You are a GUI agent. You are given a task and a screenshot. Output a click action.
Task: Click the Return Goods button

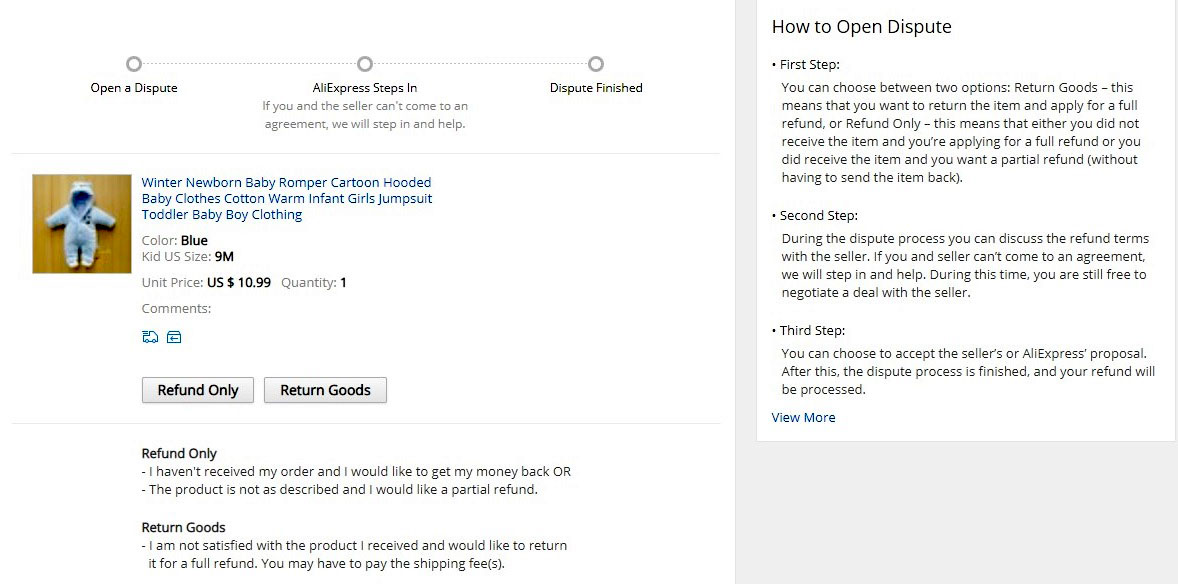click(x=325, y=390)
